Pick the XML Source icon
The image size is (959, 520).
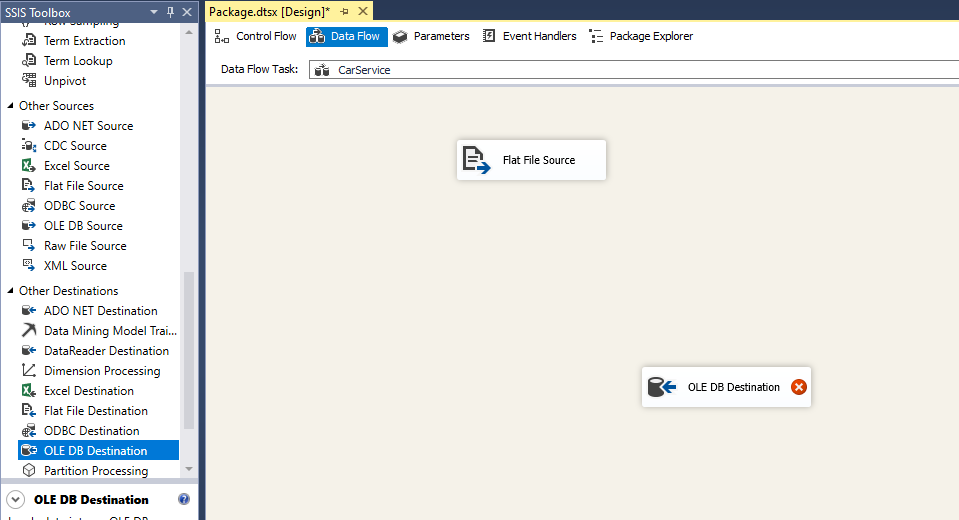29,266
